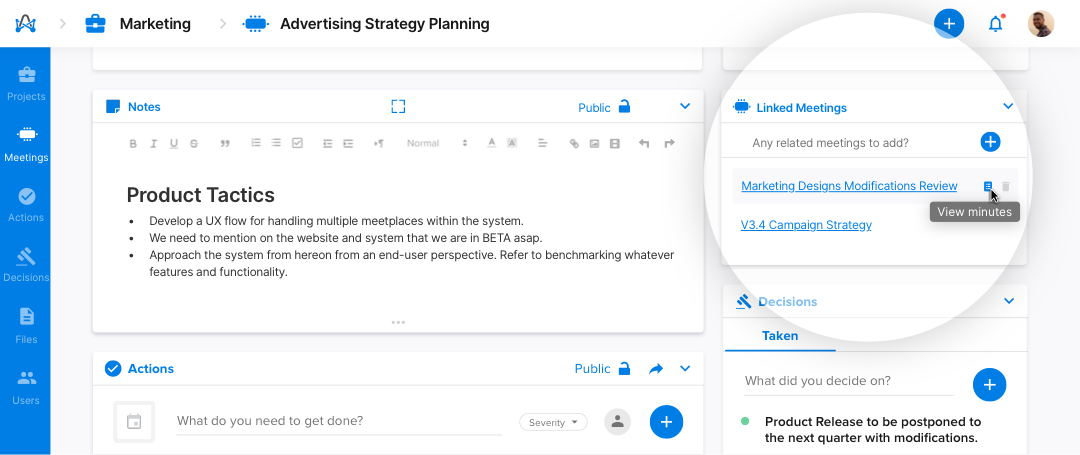Focus 'What do you need to get done?' field
The image size is (1080, 455).
[x=339, y=421]
